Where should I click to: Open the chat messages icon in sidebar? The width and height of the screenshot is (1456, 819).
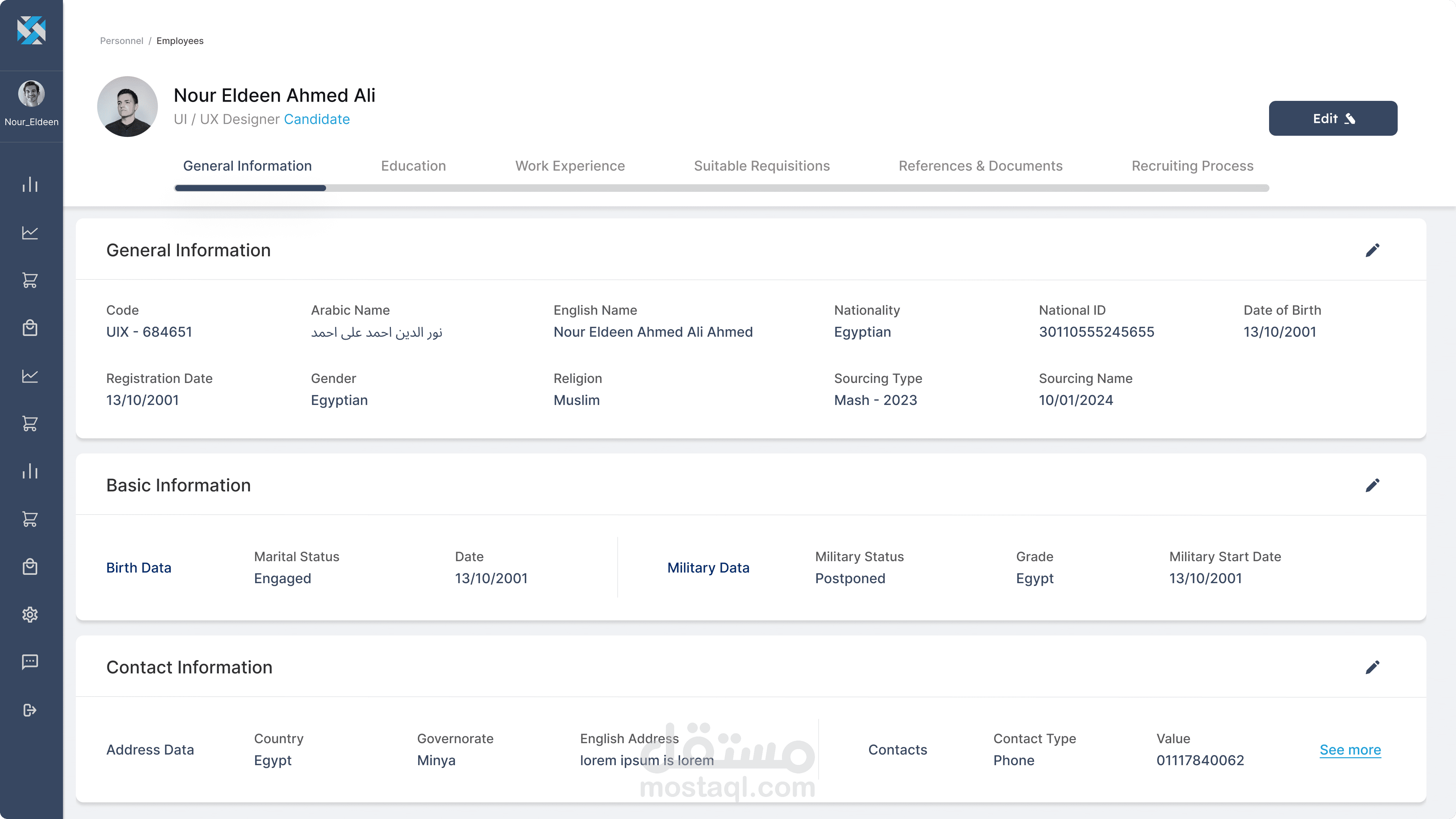(30, 662)
